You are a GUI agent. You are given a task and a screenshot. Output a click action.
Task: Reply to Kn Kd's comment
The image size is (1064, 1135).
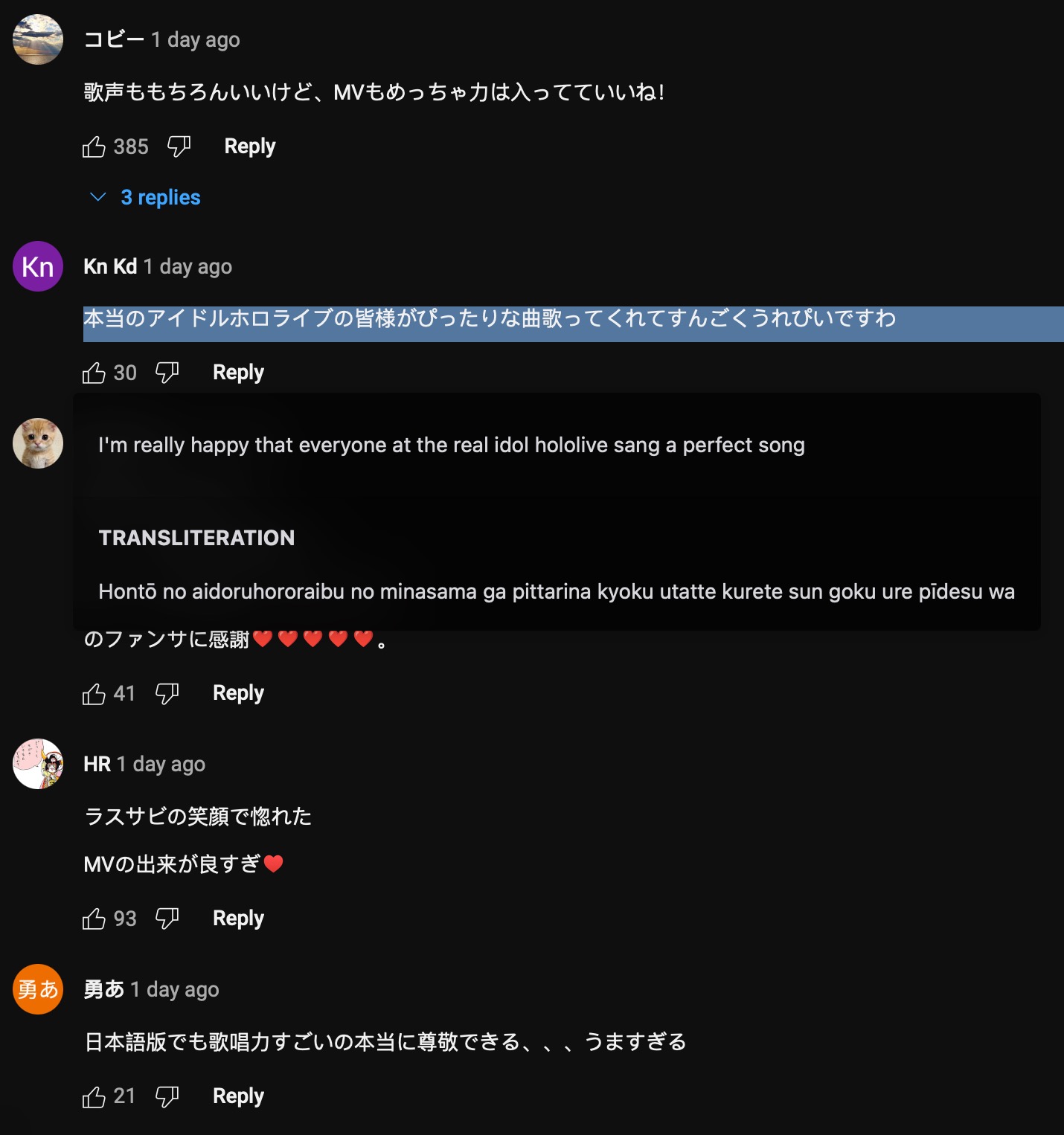click(238, 373)
